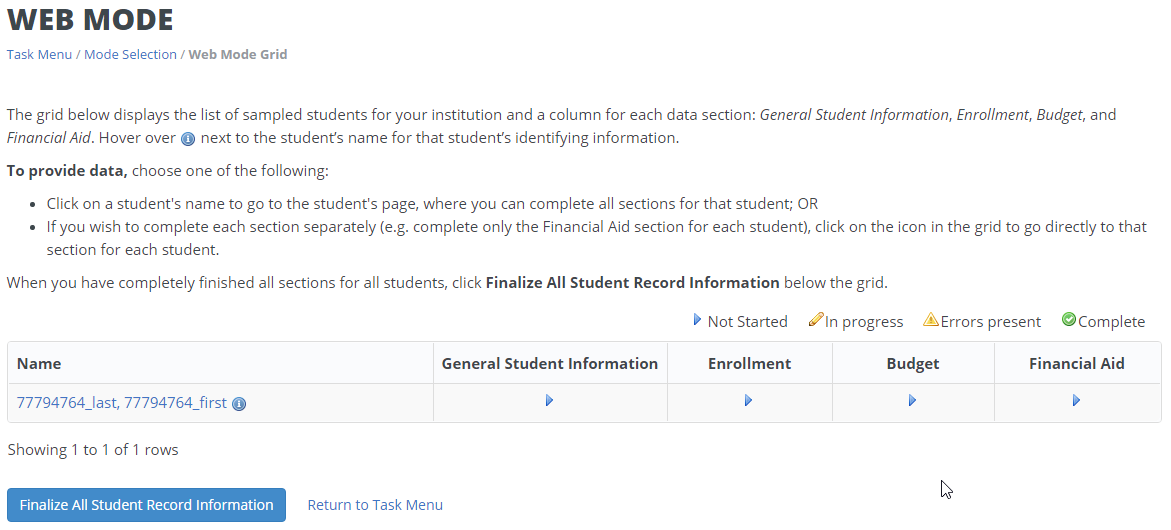Click the blue Not Started legend arrow

click(698, 320)
